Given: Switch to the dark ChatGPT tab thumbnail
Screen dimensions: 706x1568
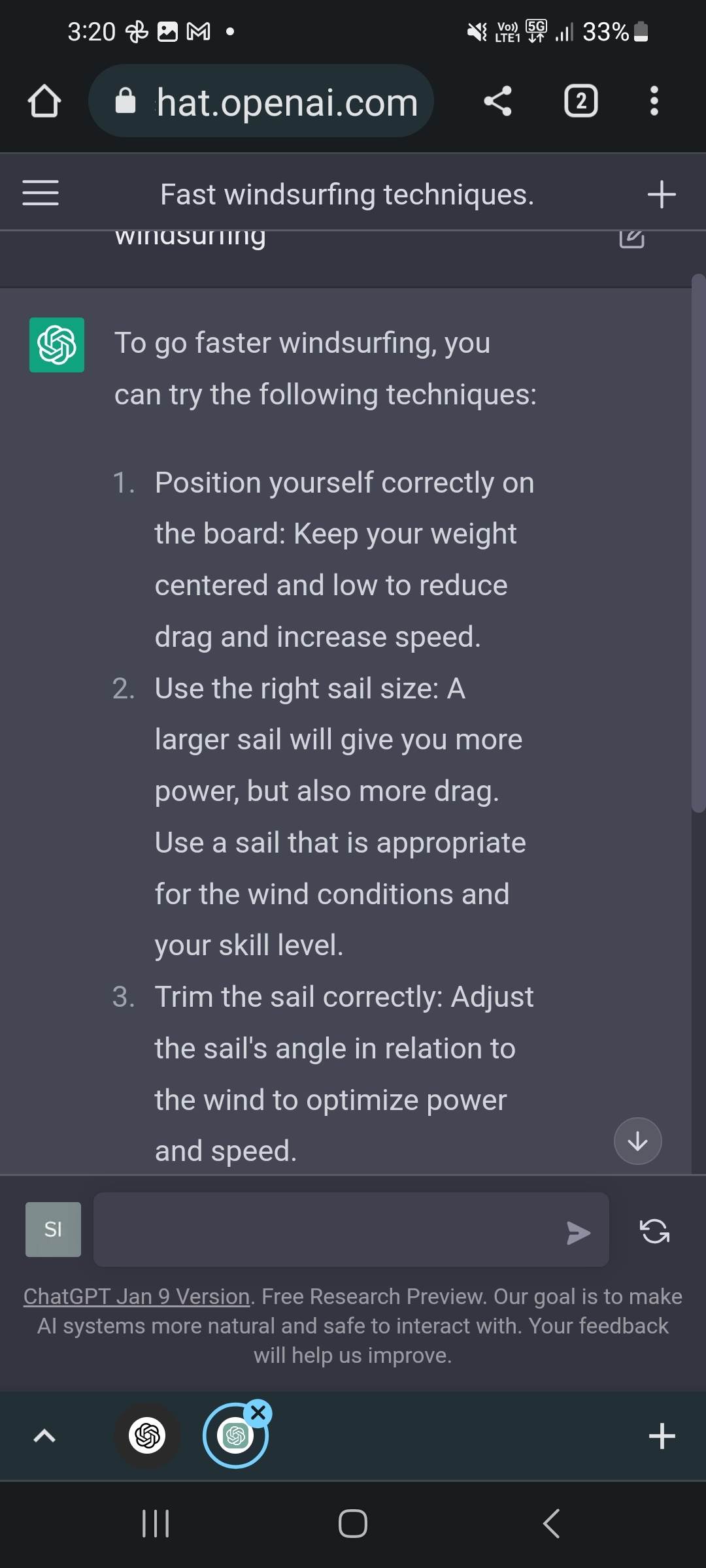Looking at the screenshot, I should [147, 1435].
